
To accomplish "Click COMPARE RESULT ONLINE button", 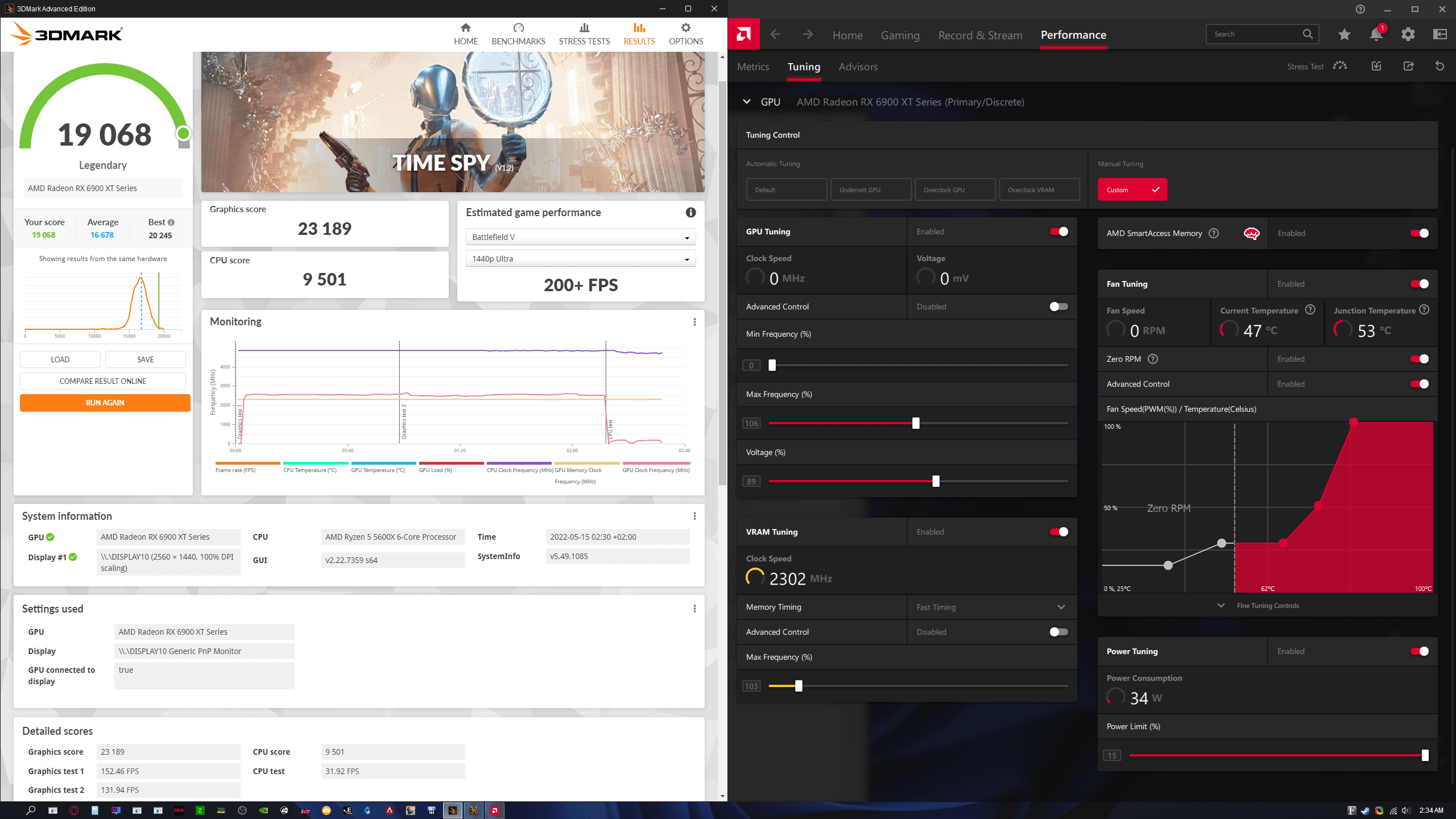I will click(x=103, y=381).
